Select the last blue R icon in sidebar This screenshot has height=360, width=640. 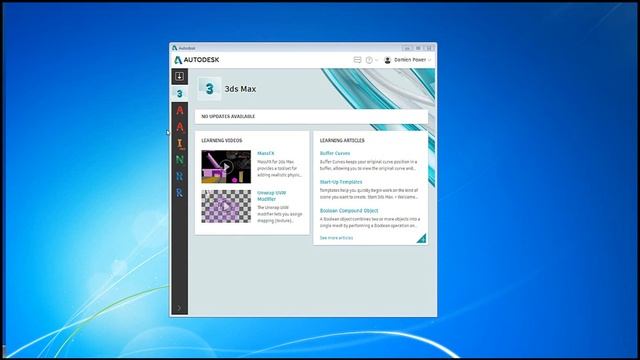point(180,193)
